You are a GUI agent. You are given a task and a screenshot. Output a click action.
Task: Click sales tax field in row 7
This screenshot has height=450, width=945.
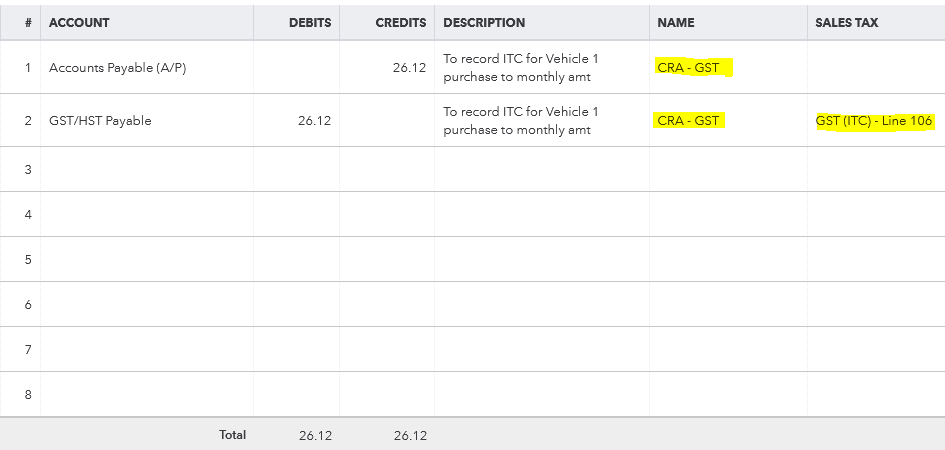(x=876, y=349)
